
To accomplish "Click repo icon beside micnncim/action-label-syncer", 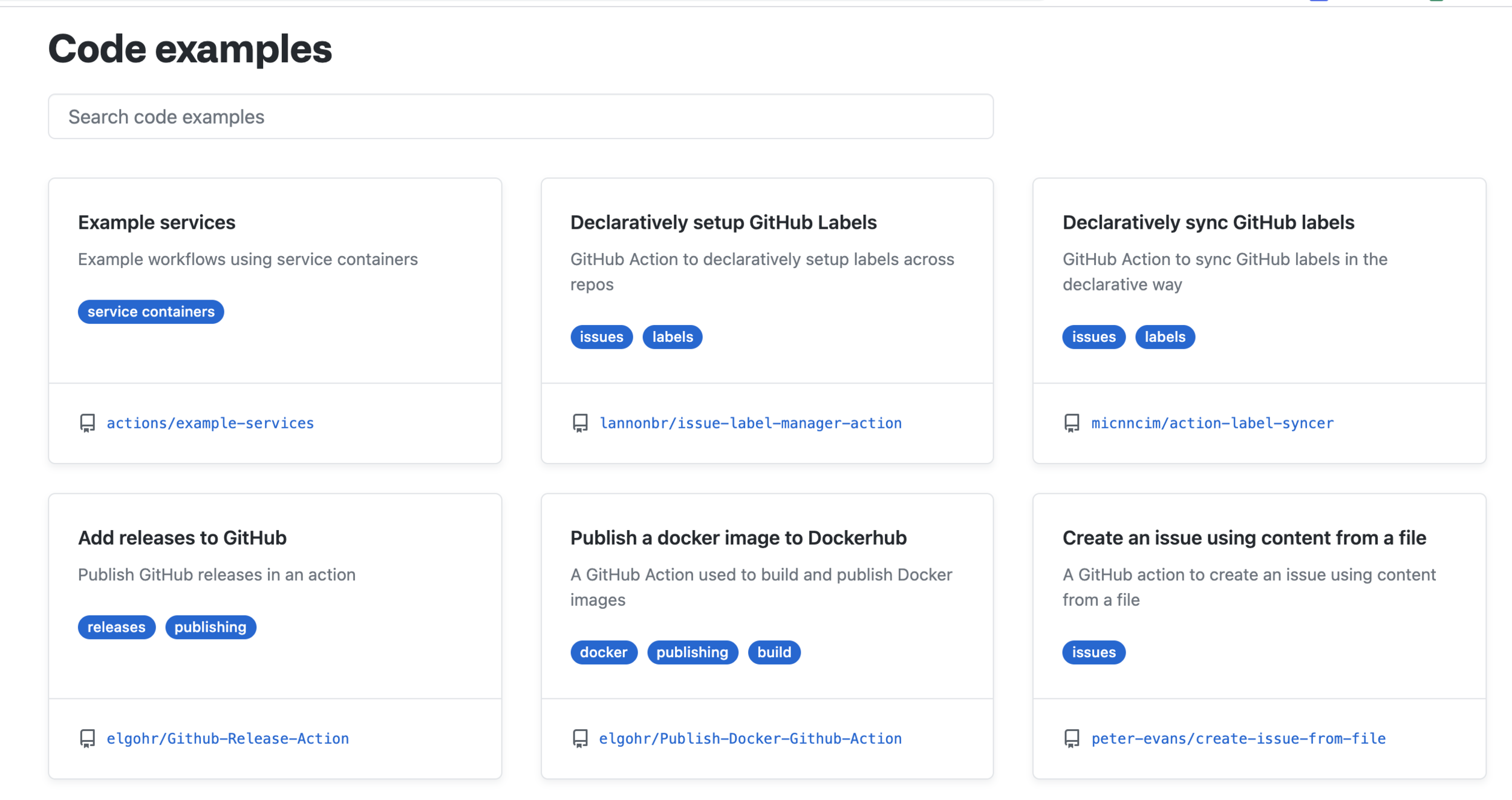I will coord(1072,423).
